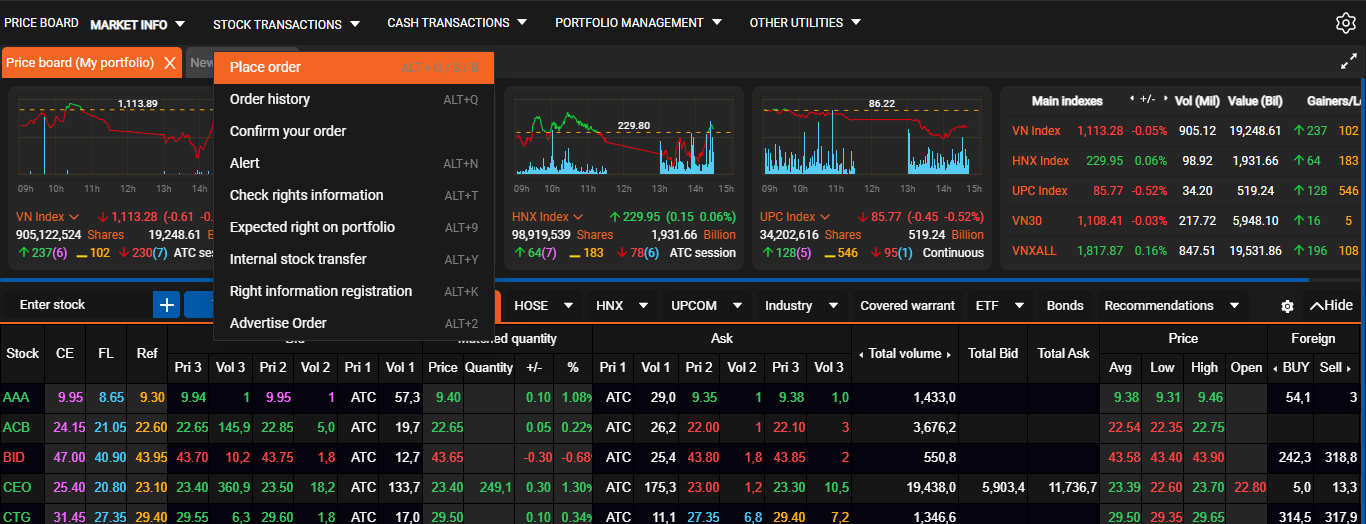Open price board table settings gear
This screenshot has width=1366, height=524.
[1287, 306]
